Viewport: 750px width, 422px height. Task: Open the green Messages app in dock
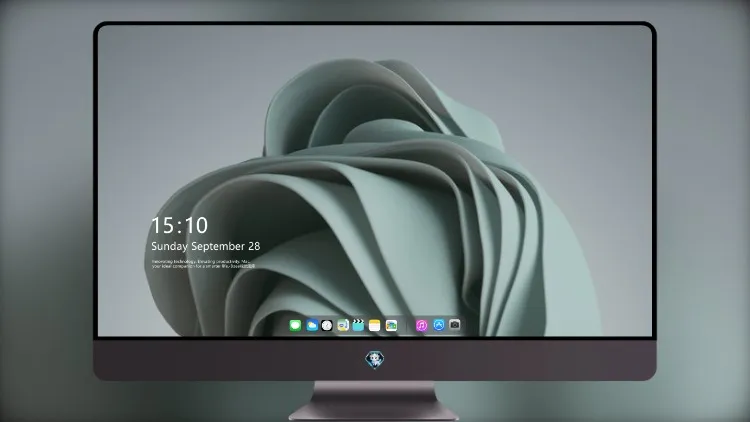coord(295,325)
